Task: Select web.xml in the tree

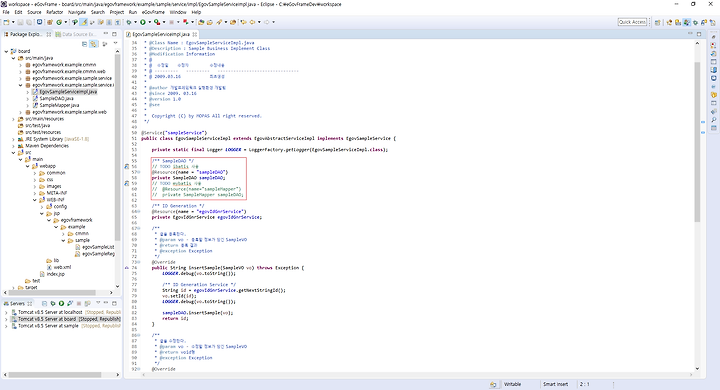Action: [x=59, y=267]
